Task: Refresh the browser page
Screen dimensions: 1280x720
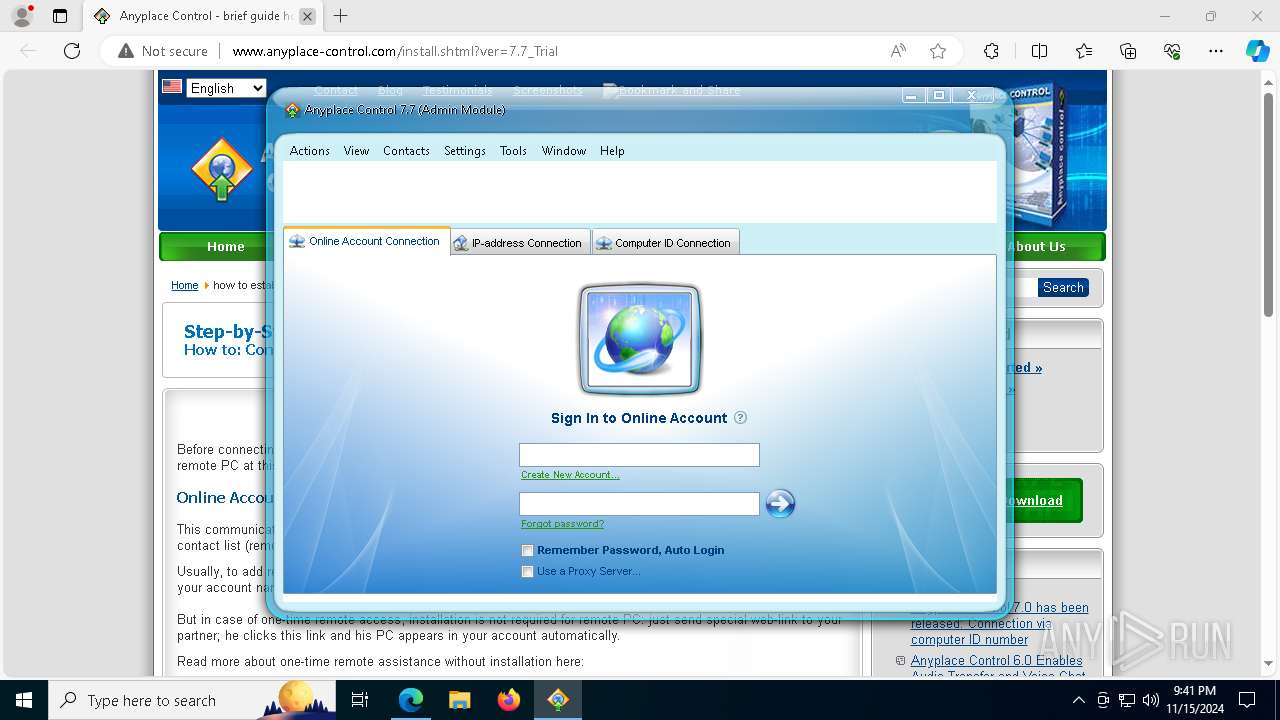Action: point(71,51)
